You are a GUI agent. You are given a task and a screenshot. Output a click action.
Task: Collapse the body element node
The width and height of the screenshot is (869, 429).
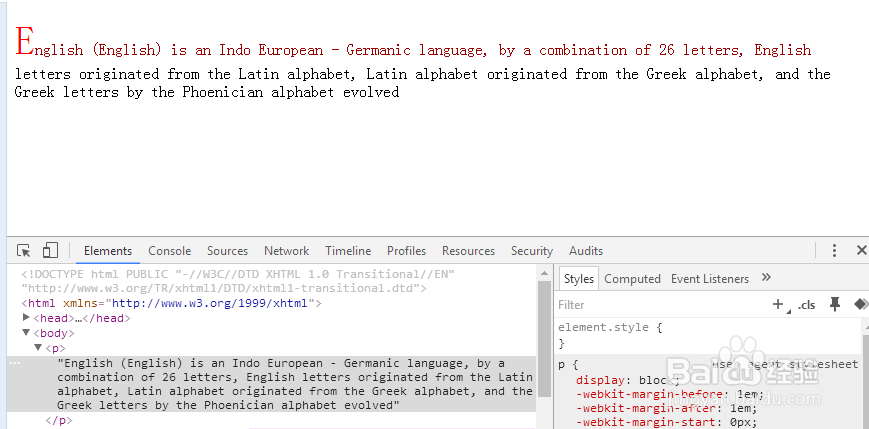(25, 333)
